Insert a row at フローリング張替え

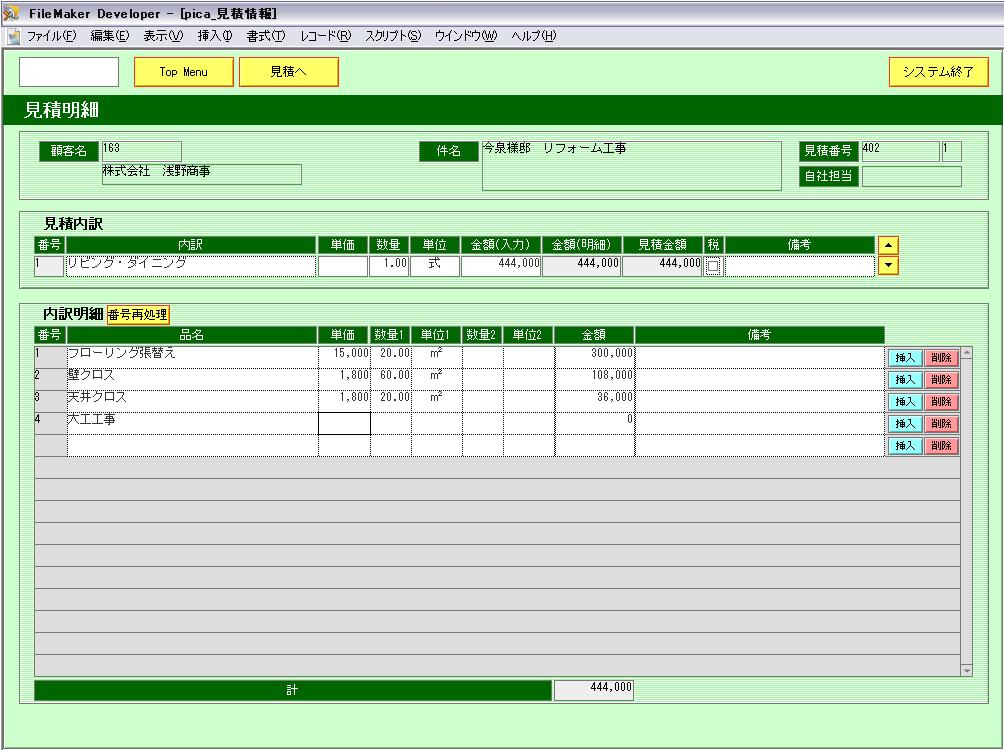[x=904, y=358]
